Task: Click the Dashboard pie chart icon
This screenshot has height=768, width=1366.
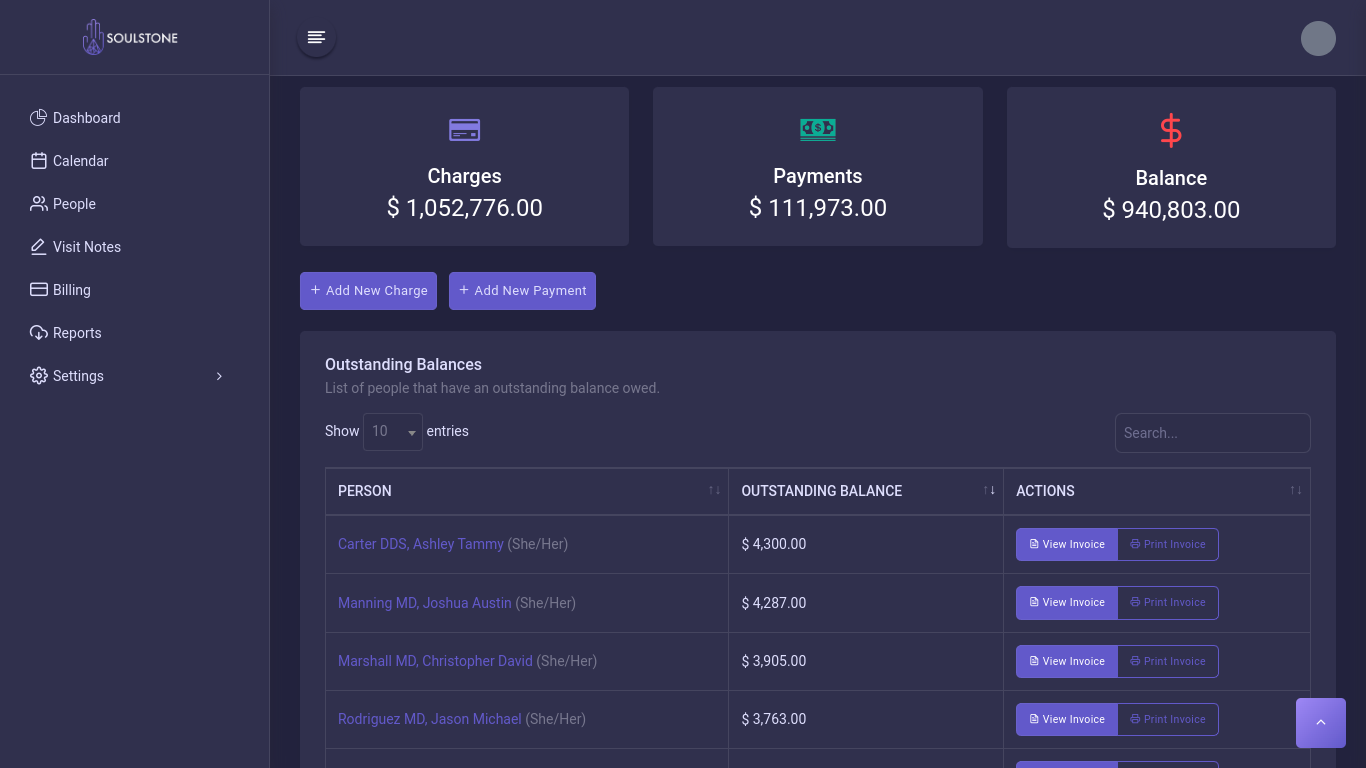Action: pos(39,118)
